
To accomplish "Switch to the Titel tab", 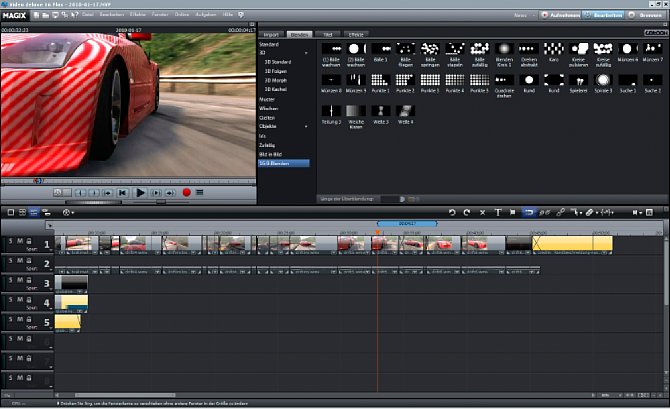I will click(x=327, y=35).
